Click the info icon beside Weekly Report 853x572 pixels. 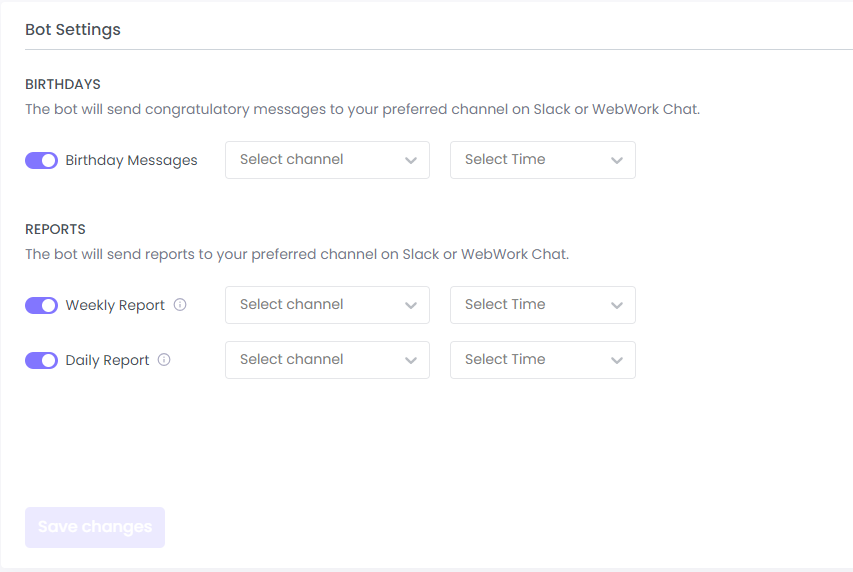click(180, 305)
